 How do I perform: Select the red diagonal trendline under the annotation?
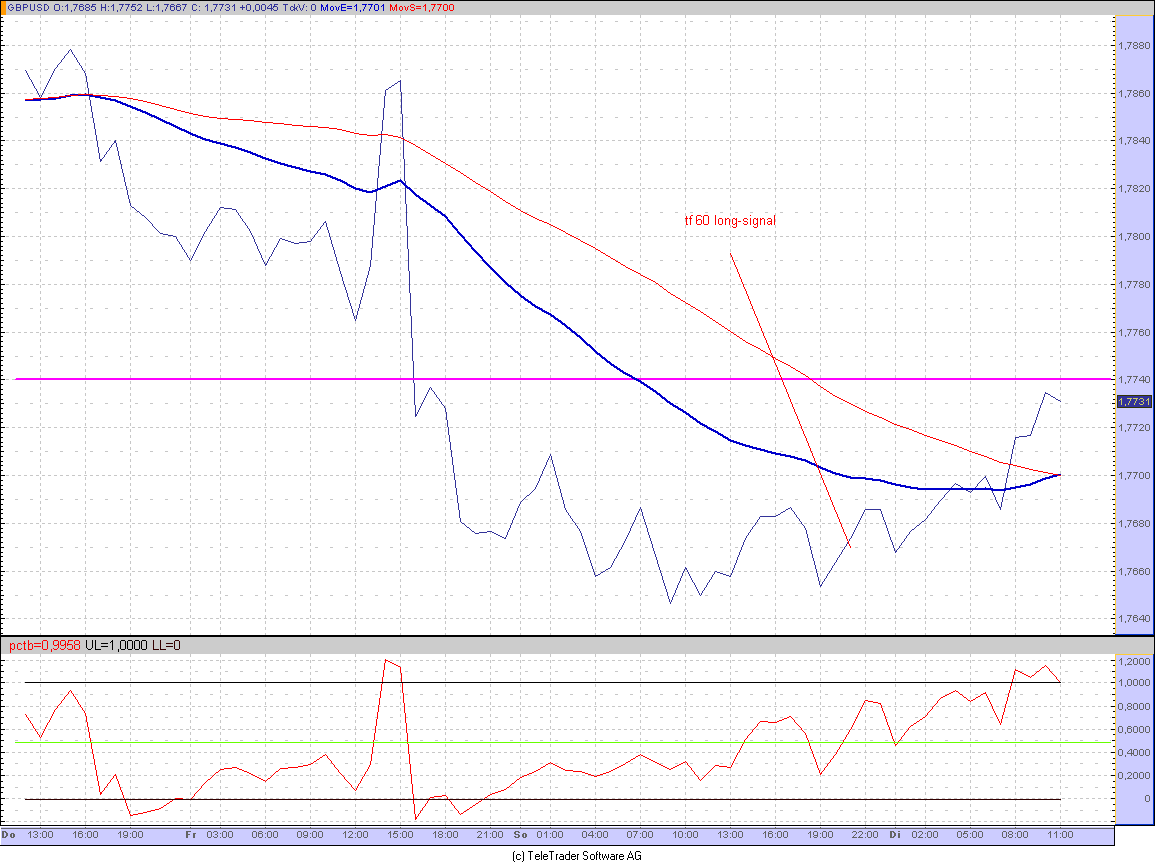[x=790, y=401]
